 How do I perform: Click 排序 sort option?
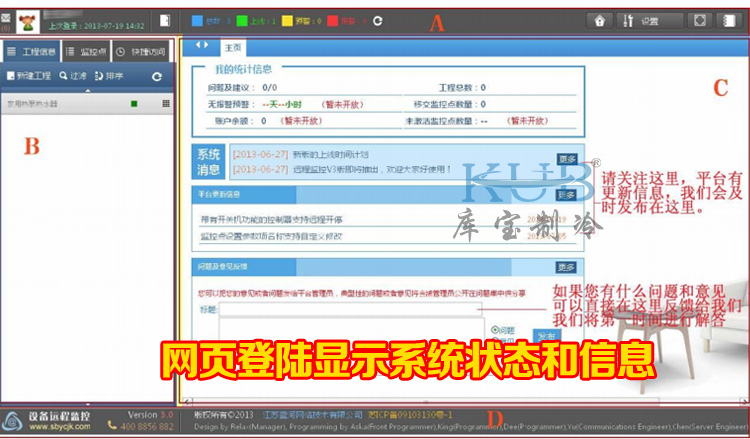coord(109,76)
